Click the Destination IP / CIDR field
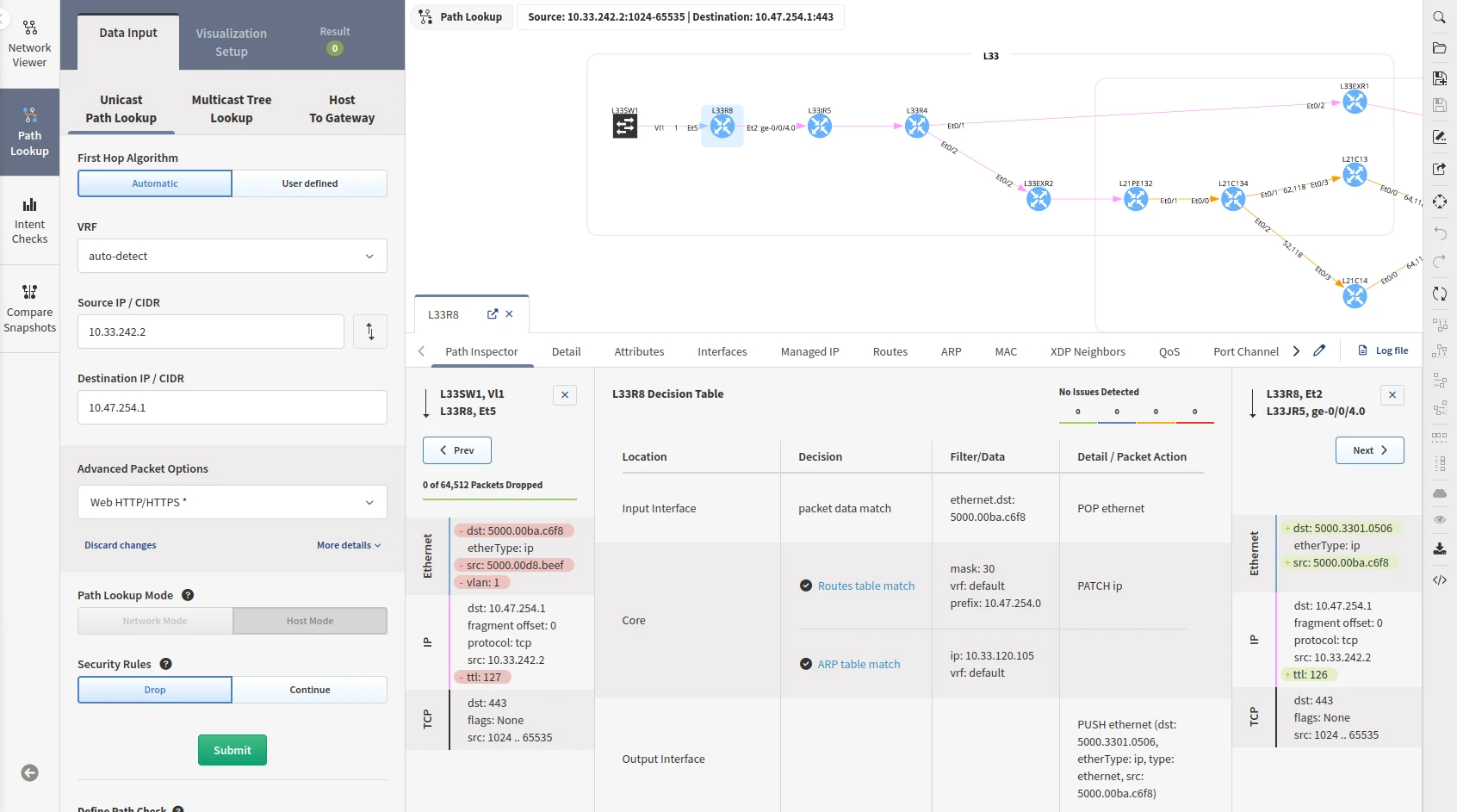 point(232,407)
